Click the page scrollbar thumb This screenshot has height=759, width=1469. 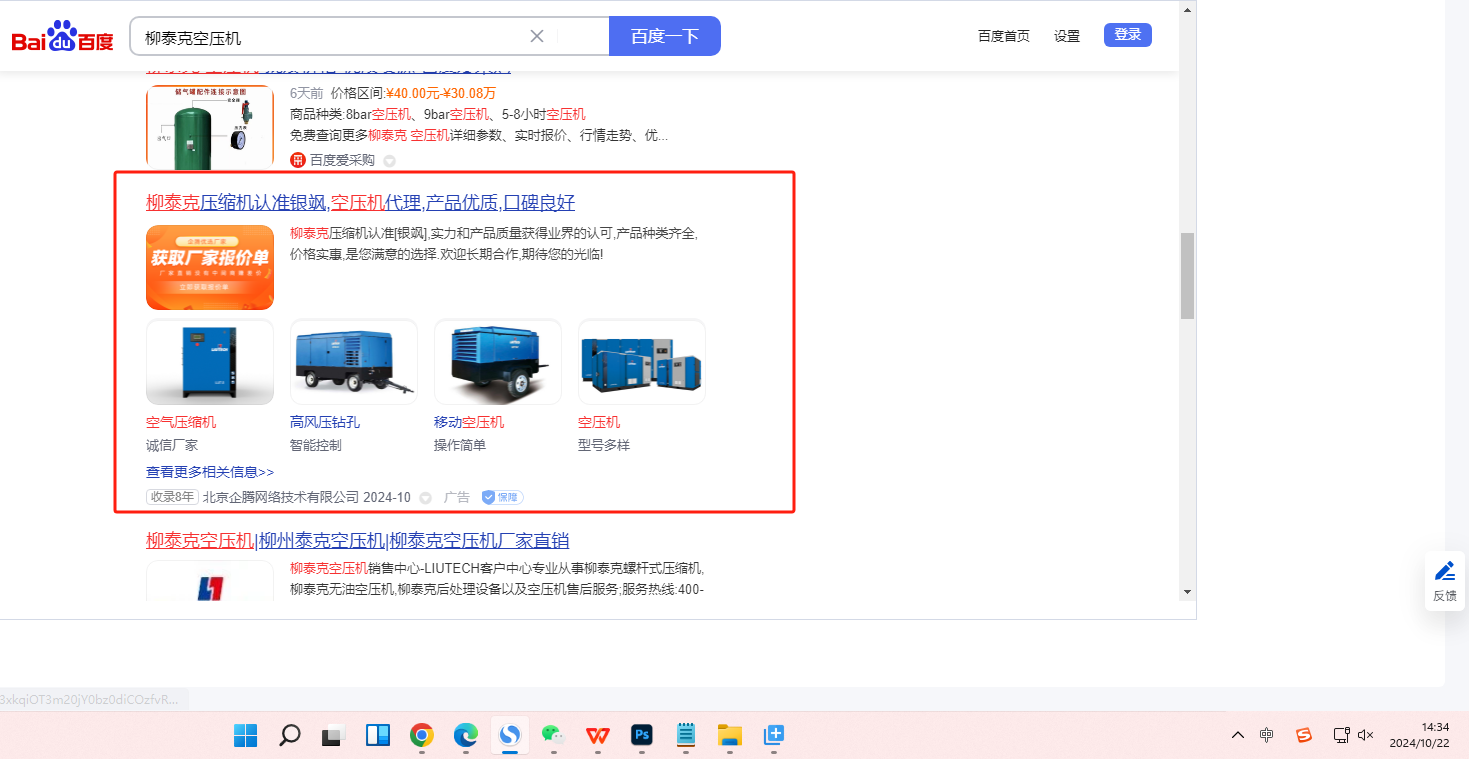(x=1187, y=276)
